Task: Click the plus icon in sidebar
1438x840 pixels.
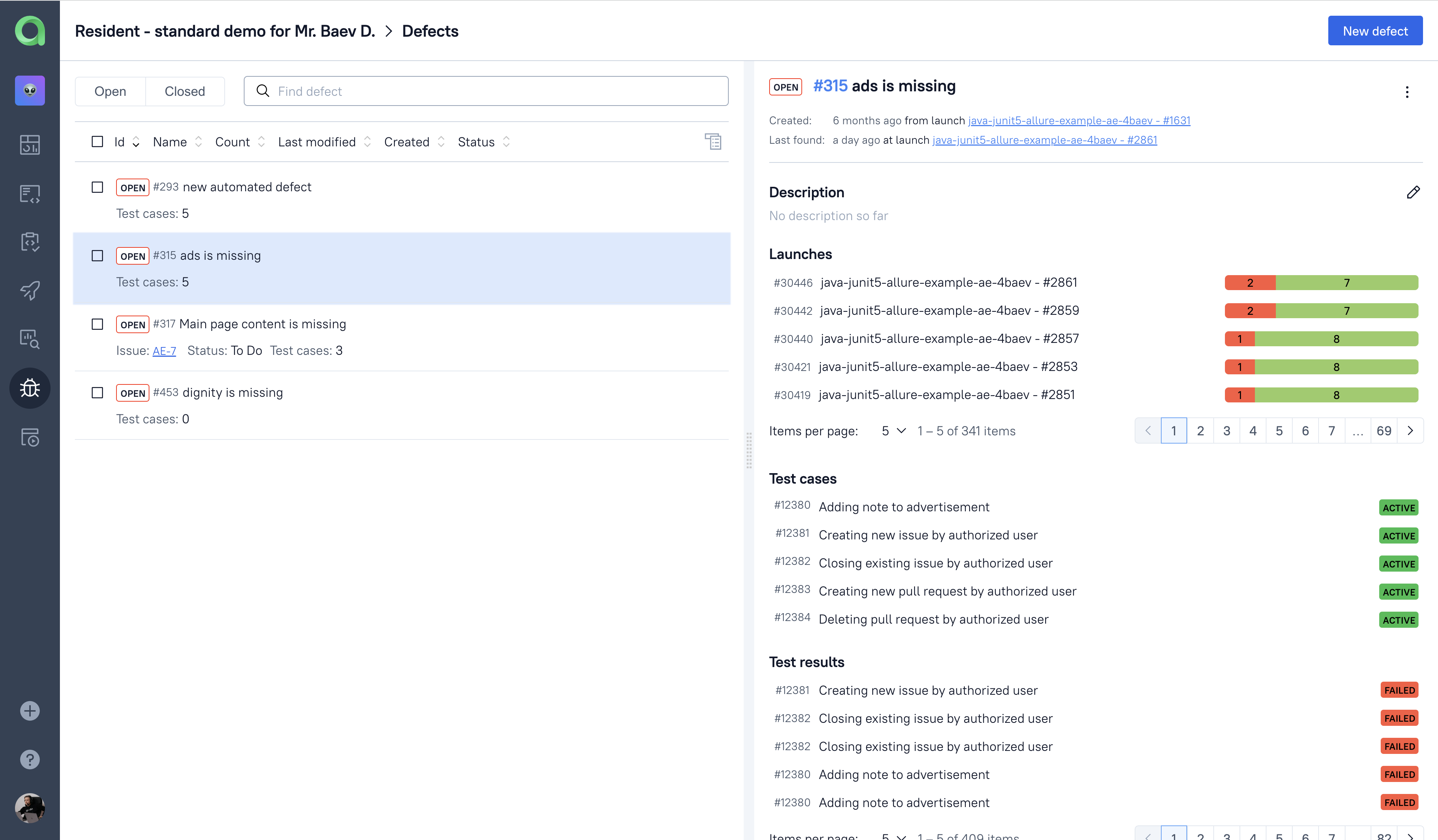Action: tap(30, 711)
